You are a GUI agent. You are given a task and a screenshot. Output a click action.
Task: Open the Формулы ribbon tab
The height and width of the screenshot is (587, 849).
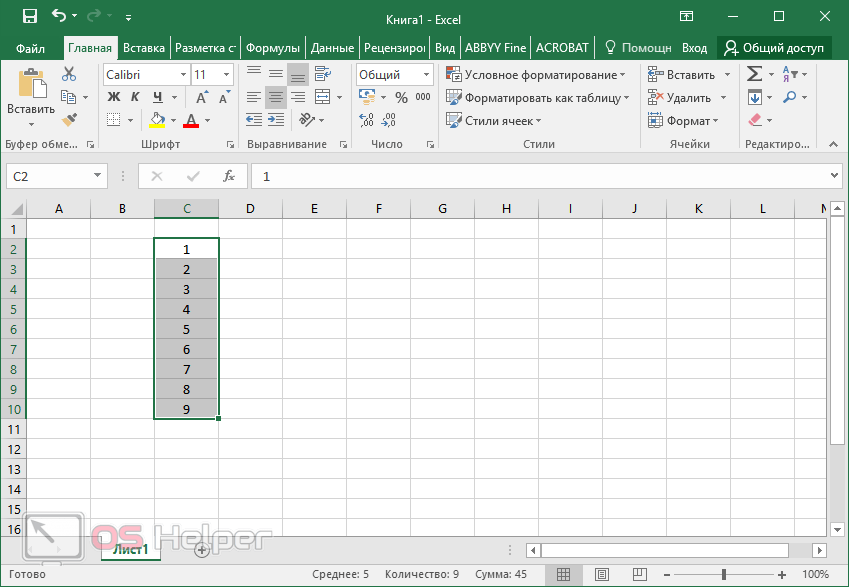click(272, 47)
